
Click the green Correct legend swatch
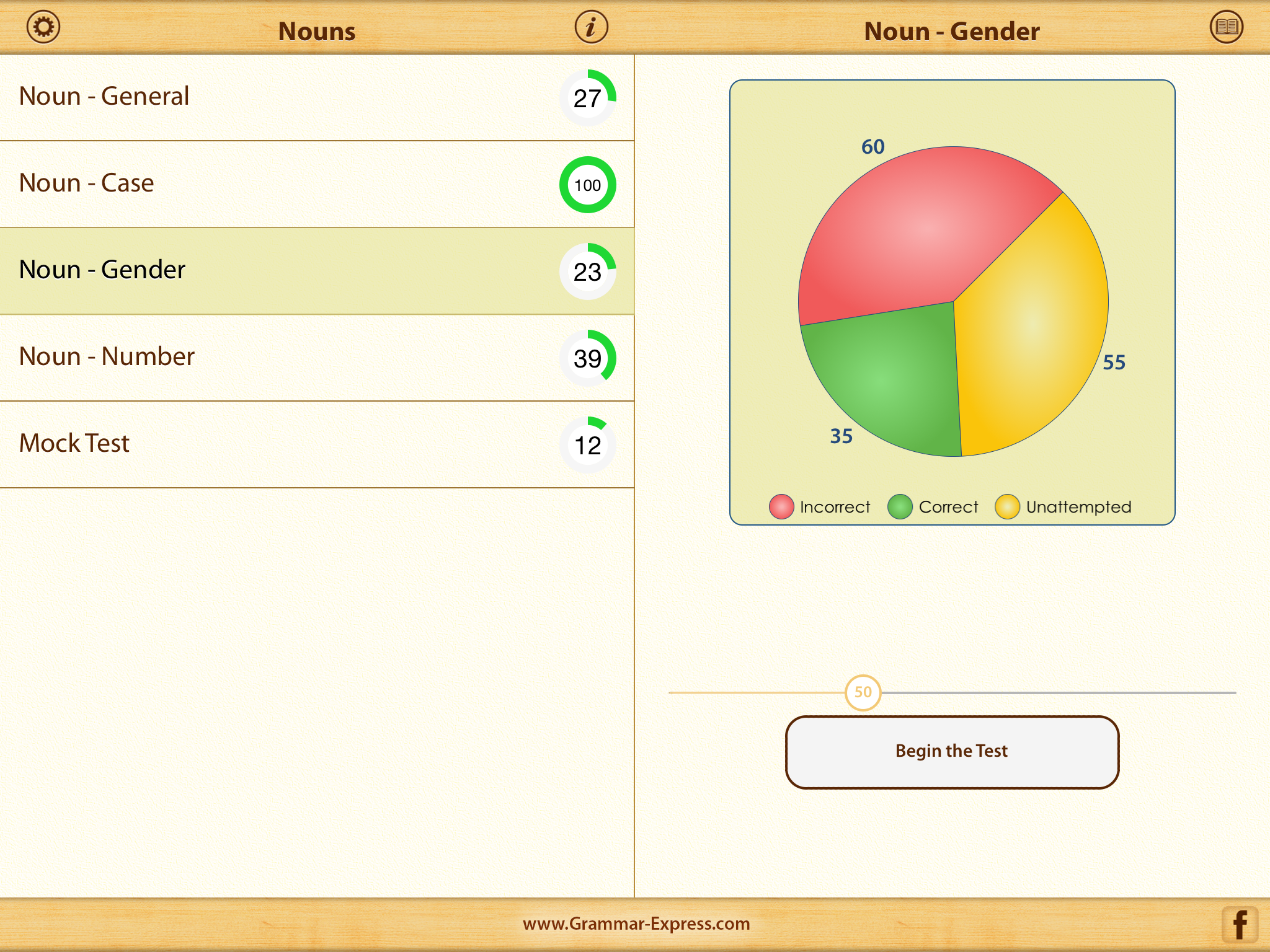[899, 506]
